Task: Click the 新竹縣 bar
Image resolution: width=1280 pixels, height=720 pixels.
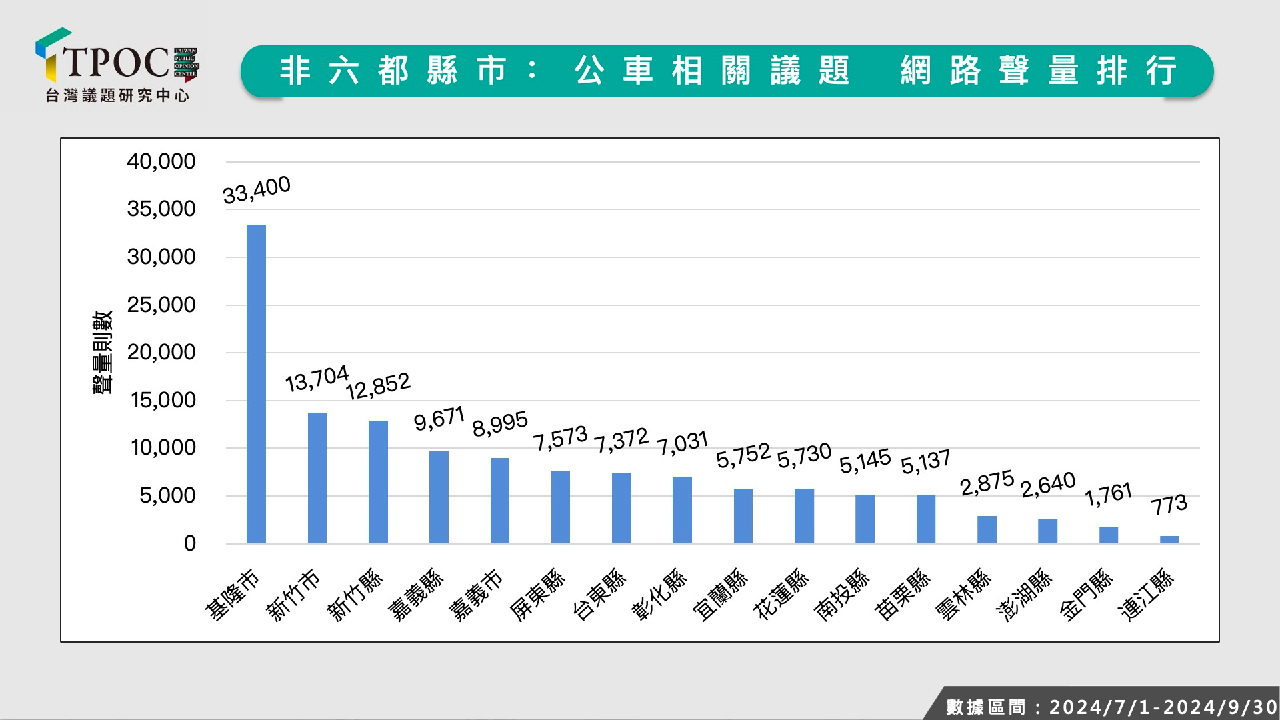Action: tap(378, 483)
